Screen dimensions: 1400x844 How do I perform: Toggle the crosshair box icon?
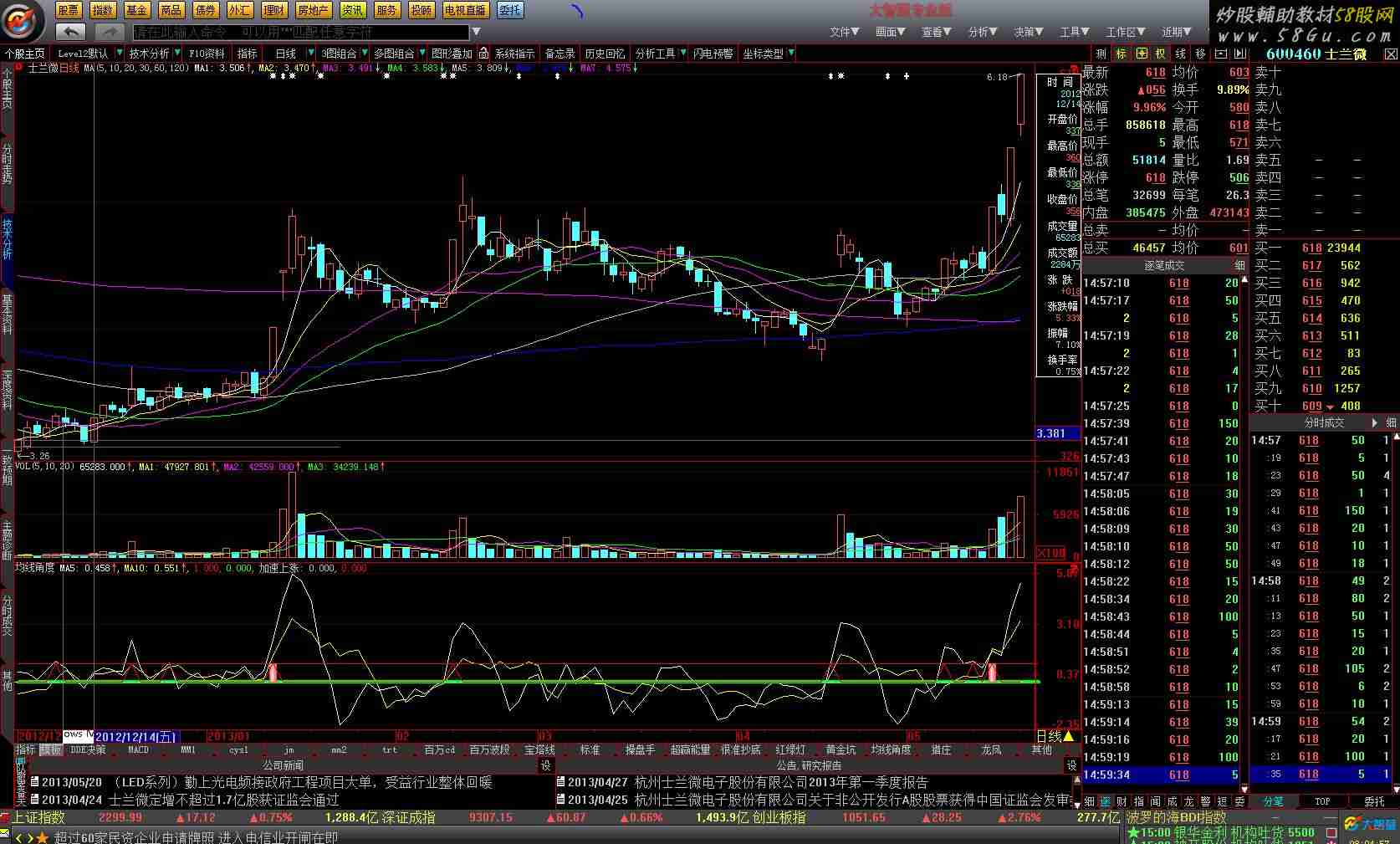[x=1141, y=54]
